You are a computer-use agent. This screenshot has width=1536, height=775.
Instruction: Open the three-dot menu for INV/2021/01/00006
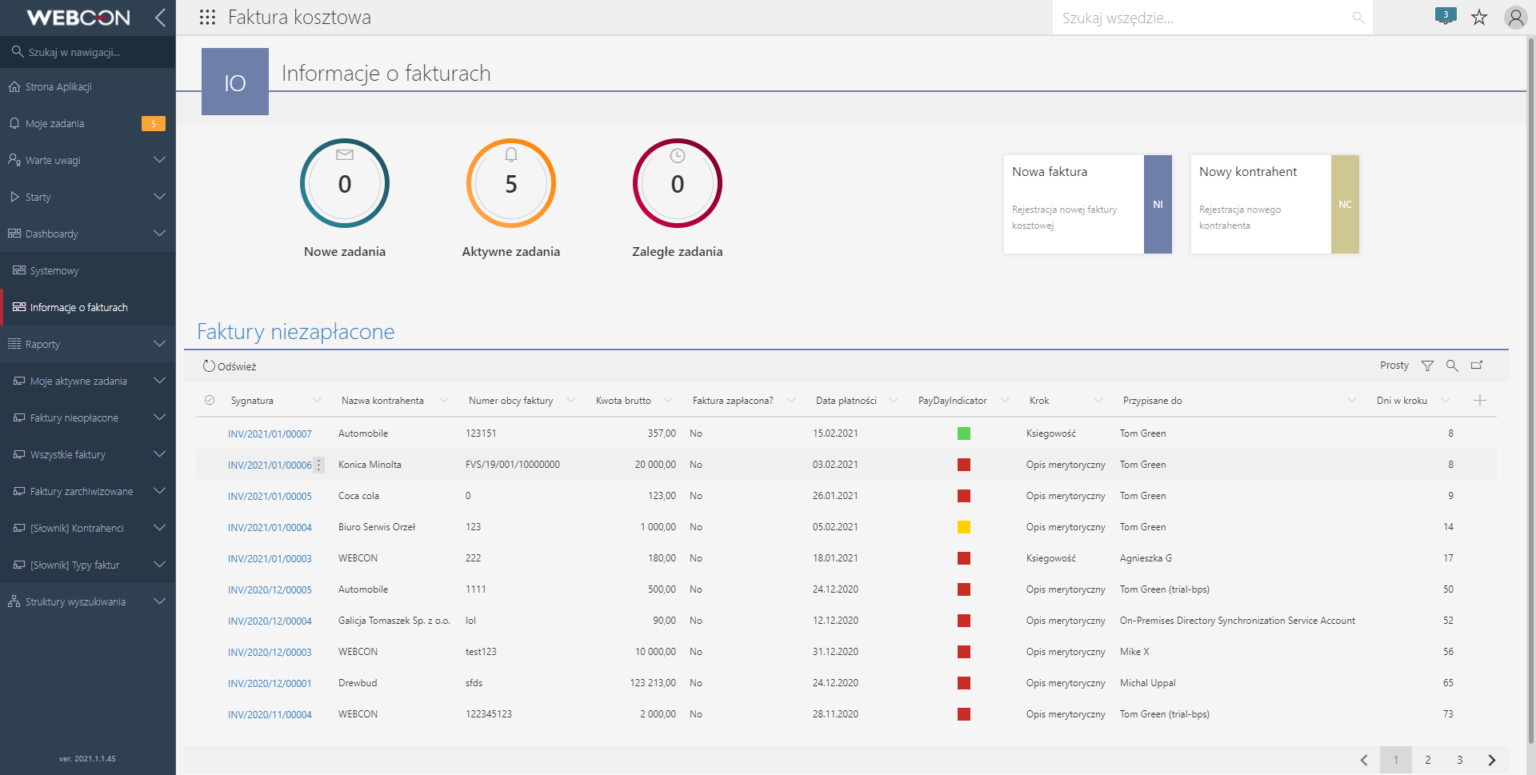(x=319, y=465)
